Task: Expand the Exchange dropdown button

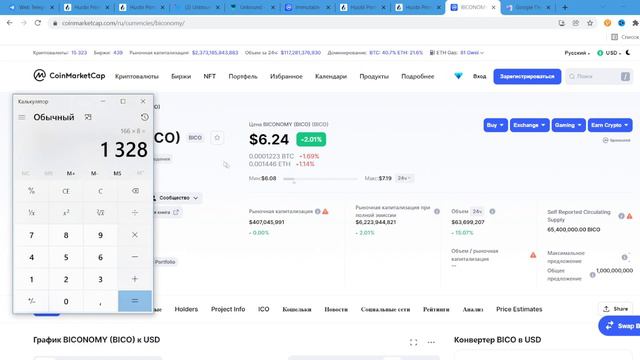Action: point(529,125)
